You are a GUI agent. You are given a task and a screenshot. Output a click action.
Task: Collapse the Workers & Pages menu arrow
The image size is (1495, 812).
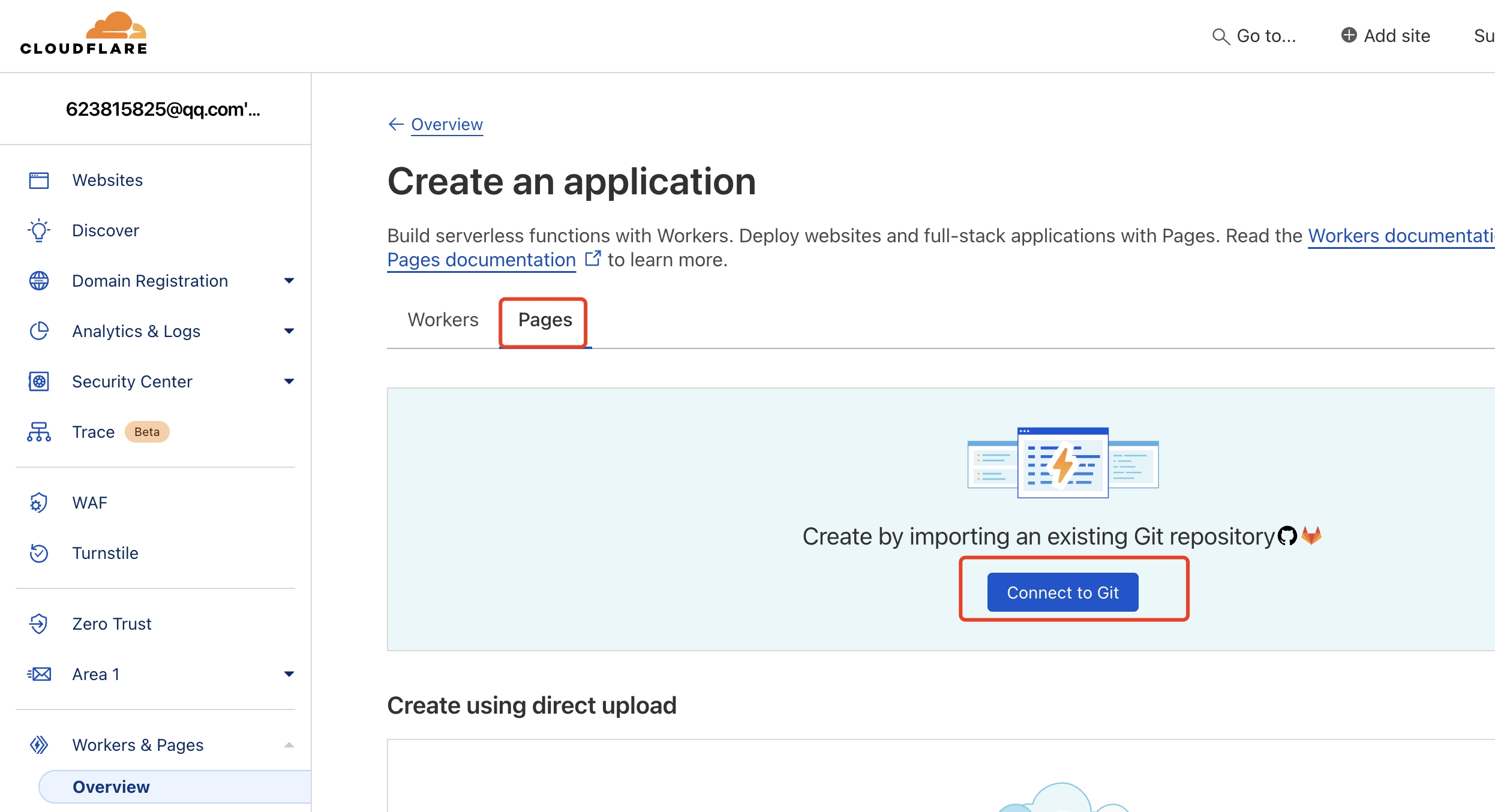pyautogui.click(x=289, y=745)
